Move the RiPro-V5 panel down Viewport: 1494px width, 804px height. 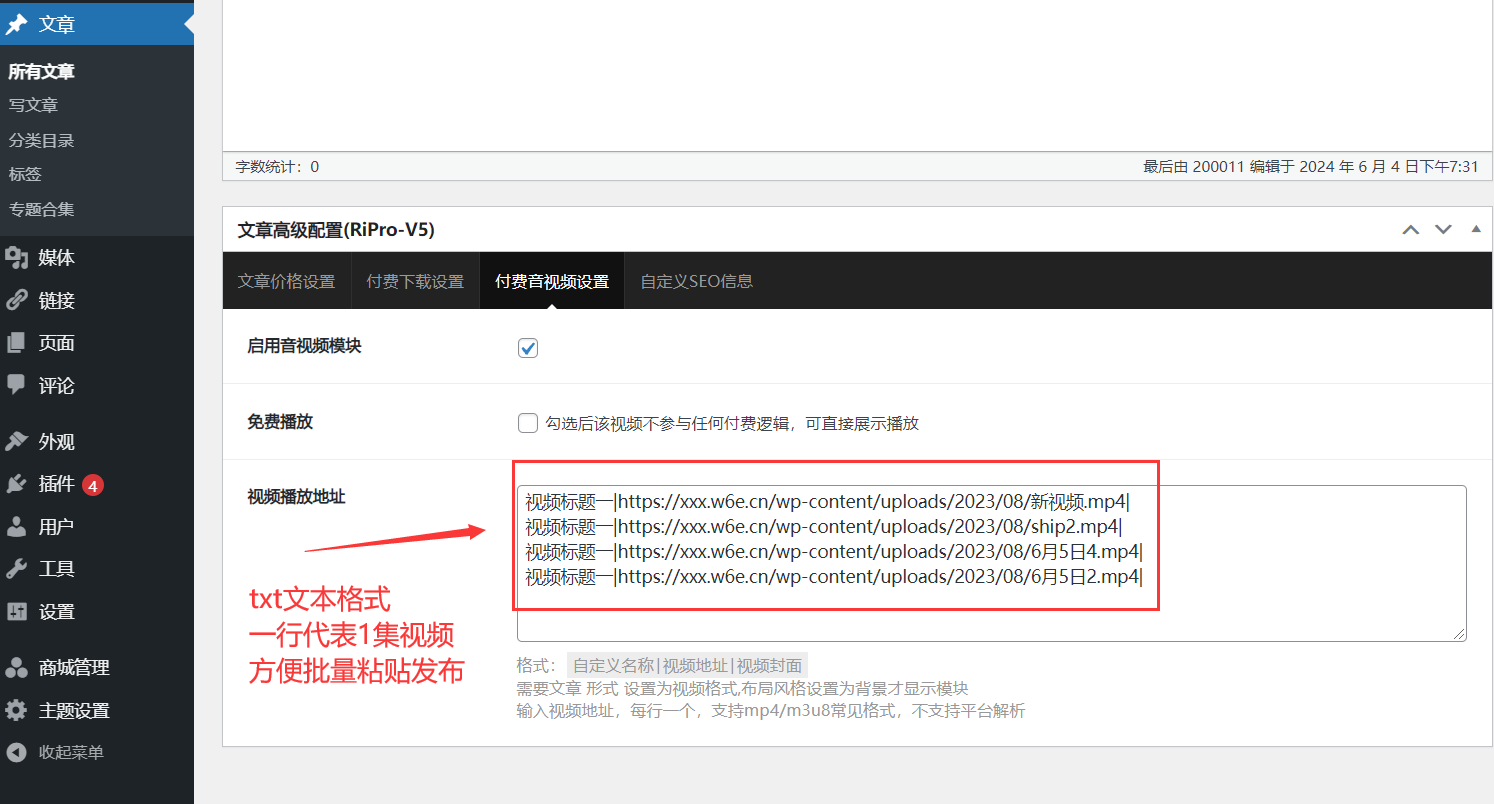tap(1443, 230)
